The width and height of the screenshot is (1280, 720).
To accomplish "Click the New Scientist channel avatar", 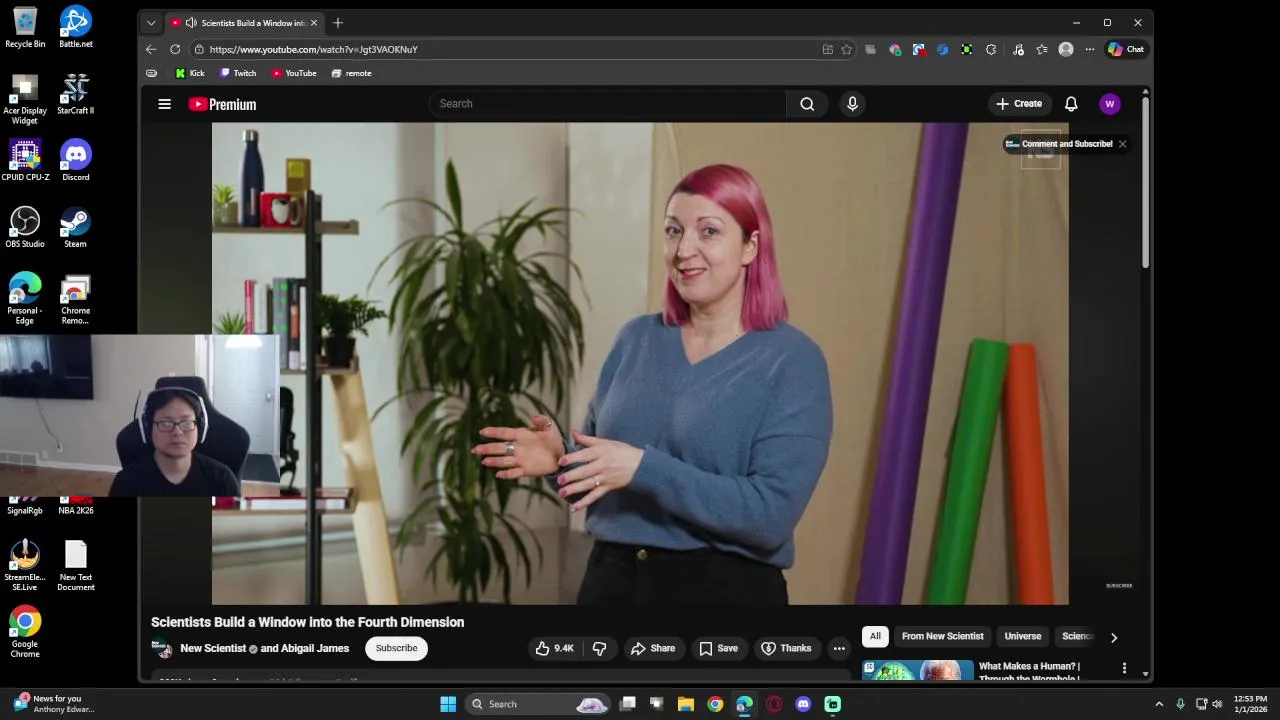I will pyautogui.click(x=161, y=648).
